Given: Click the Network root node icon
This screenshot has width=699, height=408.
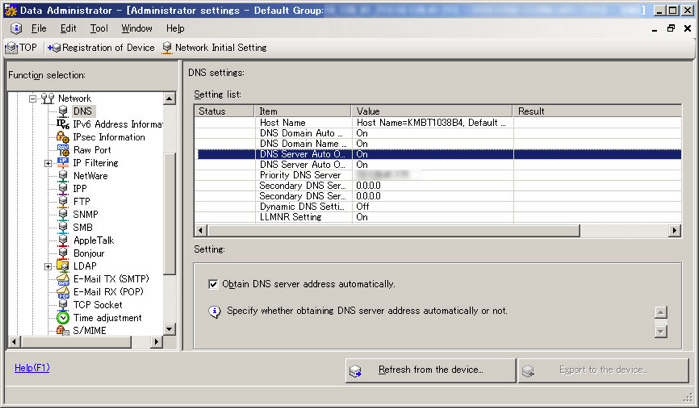Looking at the screenshot, I should tap(48, 99).
